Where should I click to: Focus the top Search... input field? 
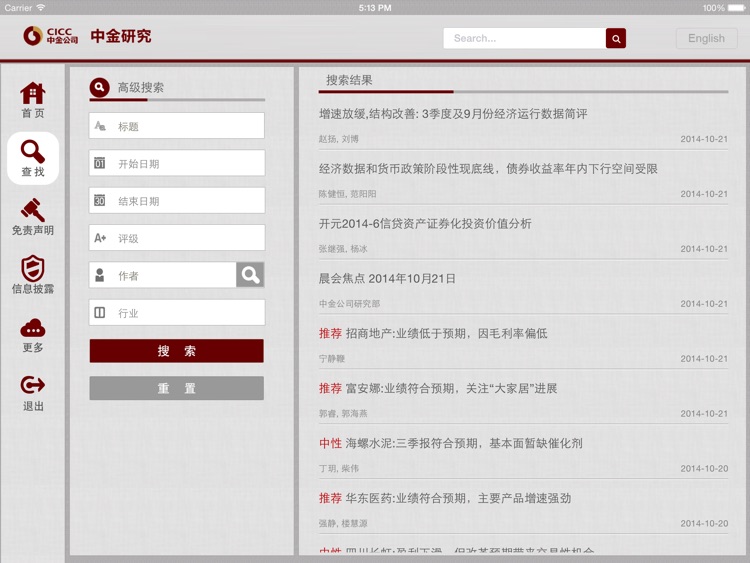(525, 38)
